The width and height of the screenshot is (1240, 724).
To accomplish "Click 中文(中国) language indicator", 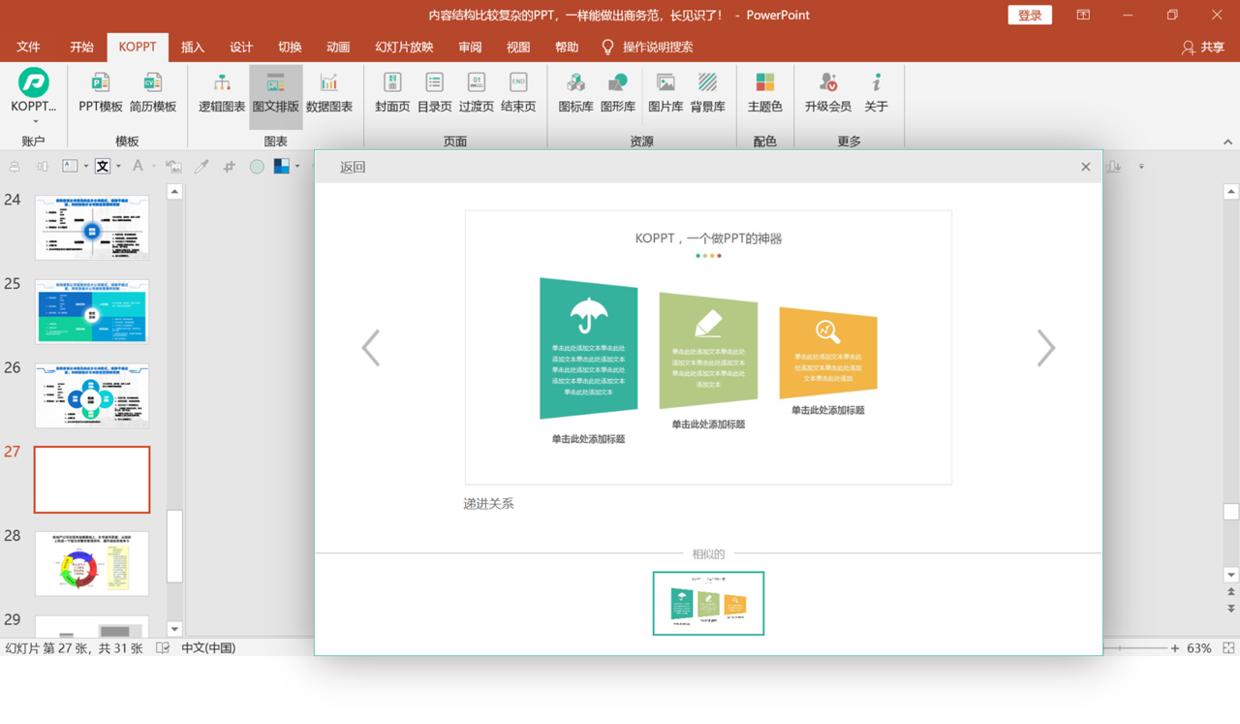I will 208,648.
